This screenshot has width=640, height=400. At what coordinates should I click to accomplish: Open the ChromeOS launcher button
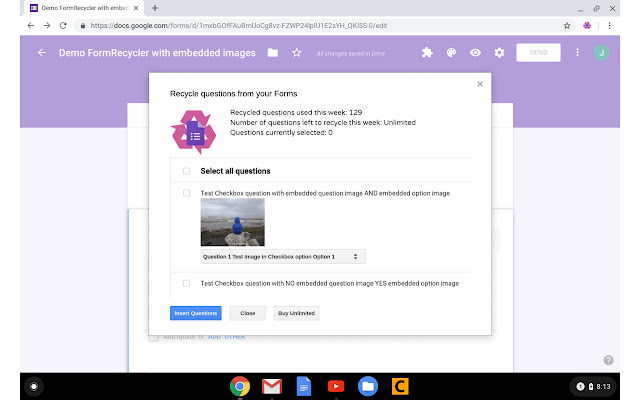pyautogui.click(x=34, y=386)
